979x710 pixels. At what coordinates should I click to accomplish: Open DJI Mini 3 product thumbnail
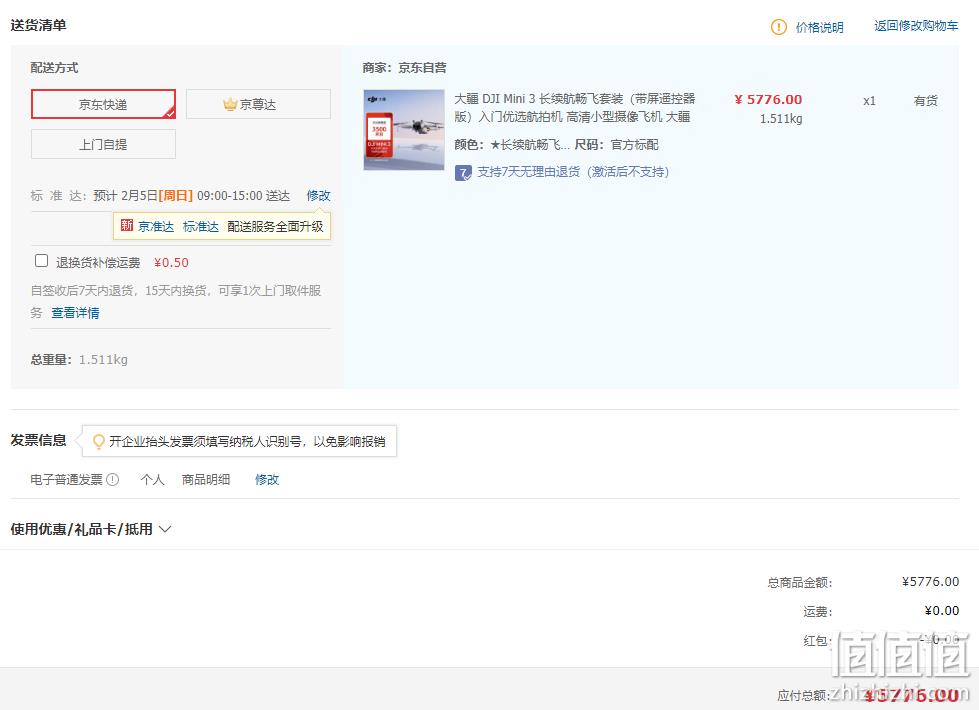tap(404, 130)
